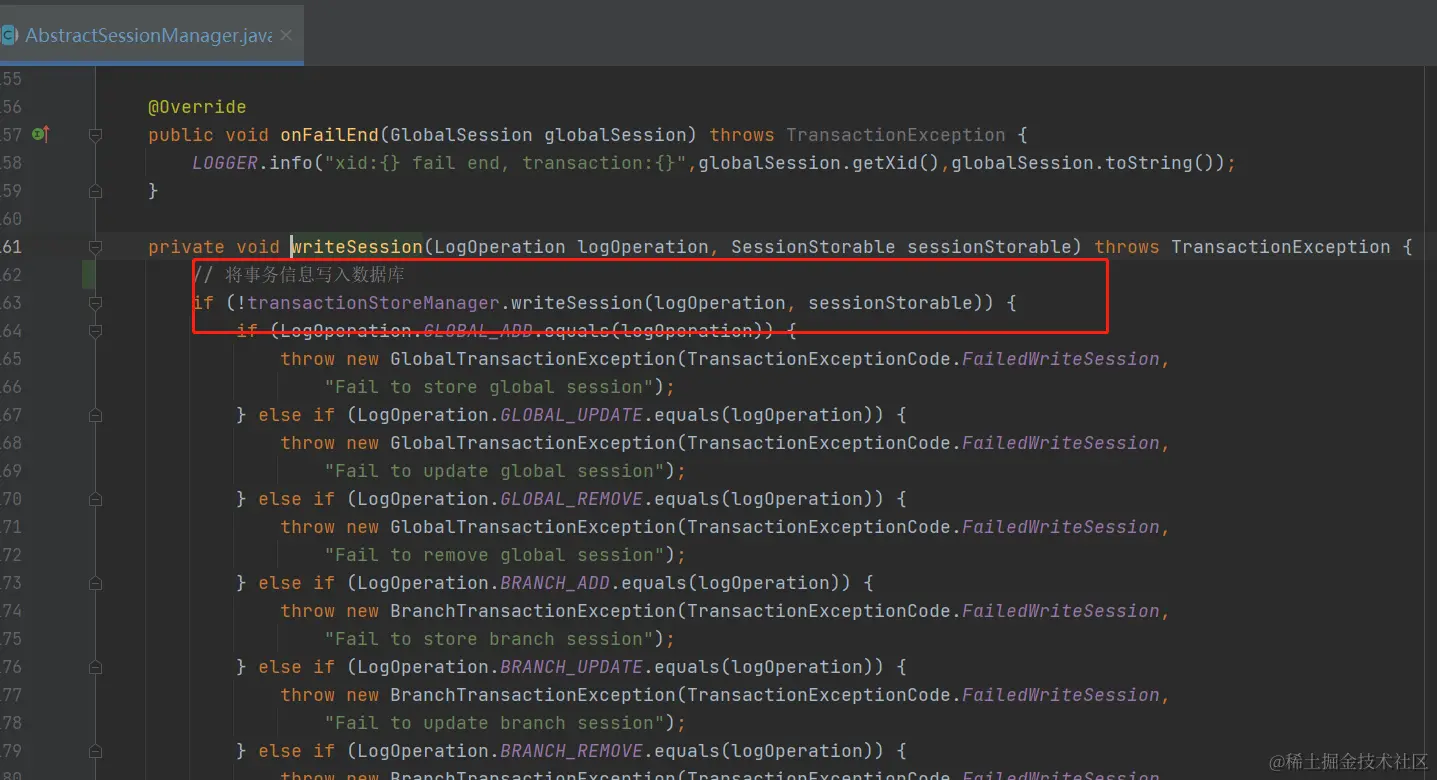Image resolution: width=1437 pixels, height=780 pixels.
Task: Click the "Fail to store global session" string
Action: click(x=489, y=387)
